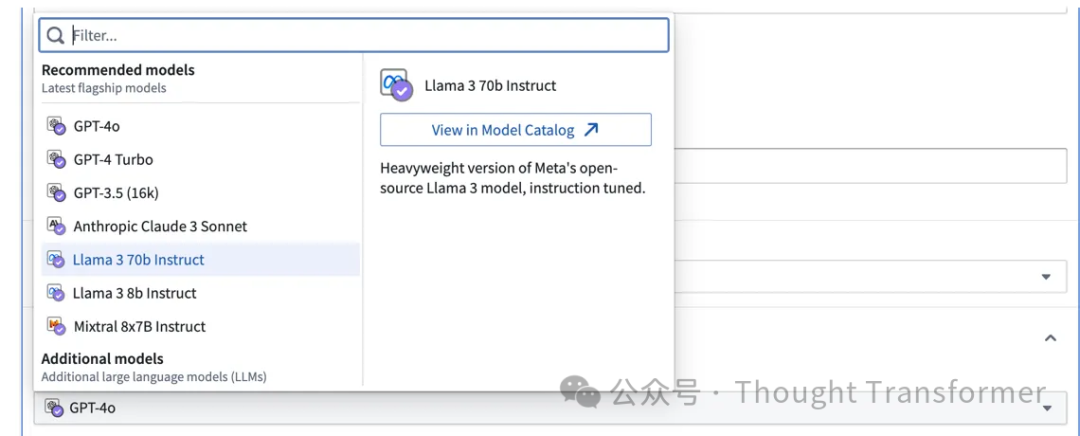The image size is (1080, 436).
Task: Pick Anthropic Claude 3 Sonnet model
Action: click(x=200, y=227)
